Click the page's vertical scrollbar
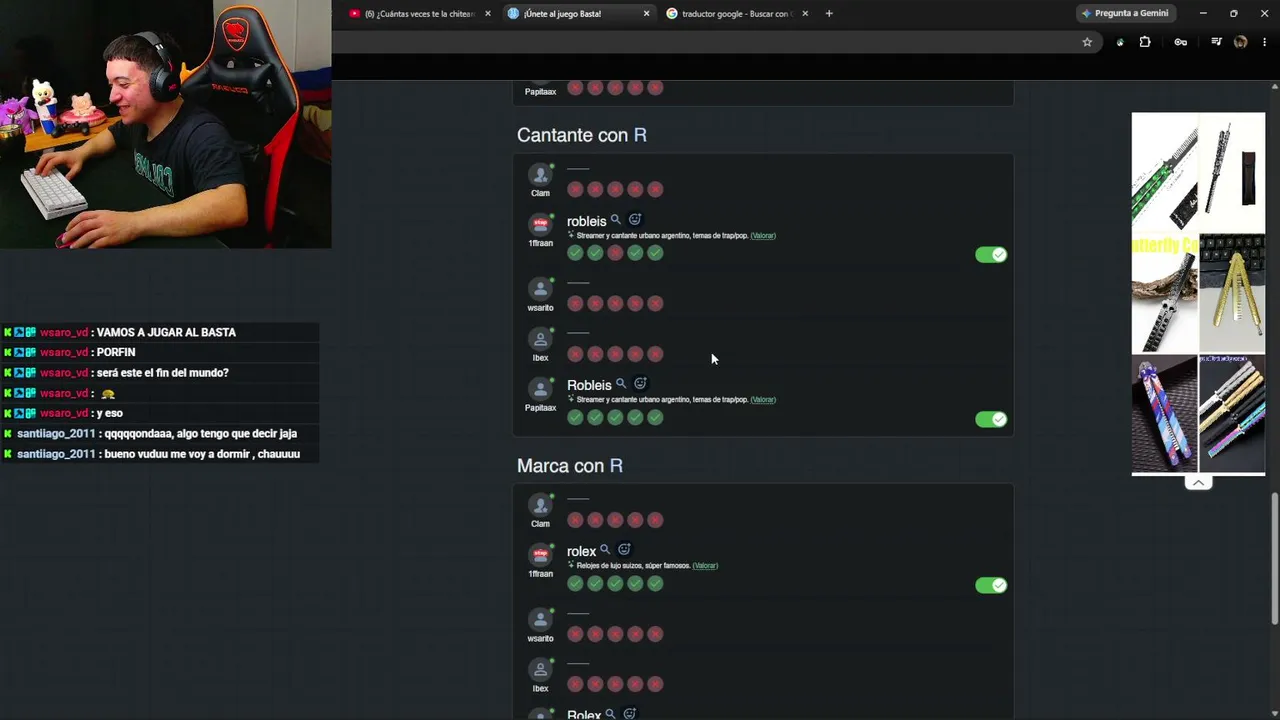The height and width of the screenshot is (720, 1280). [x=1274, y=560]
